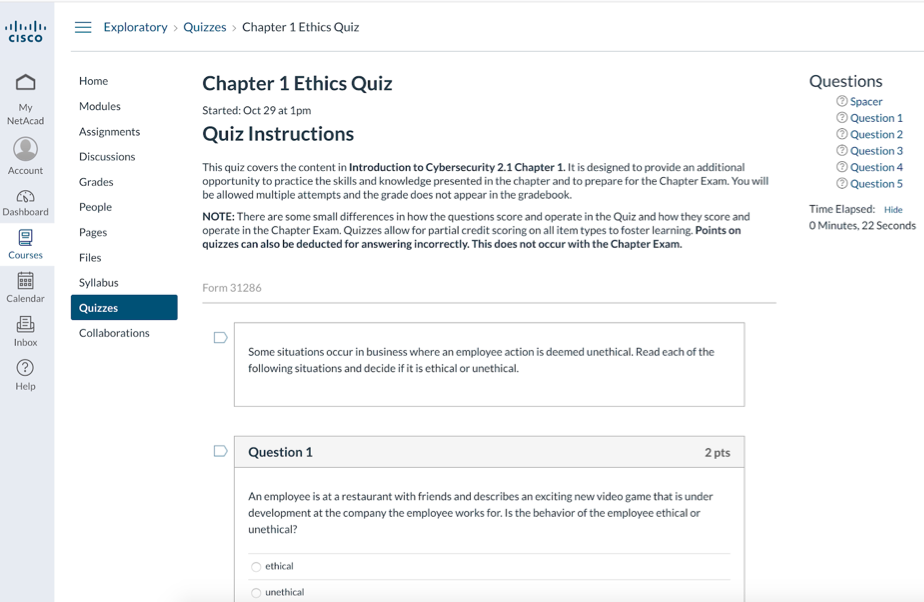The image size is (924, 602).
Task: Open Modules in course navigation
Action: 100,106
